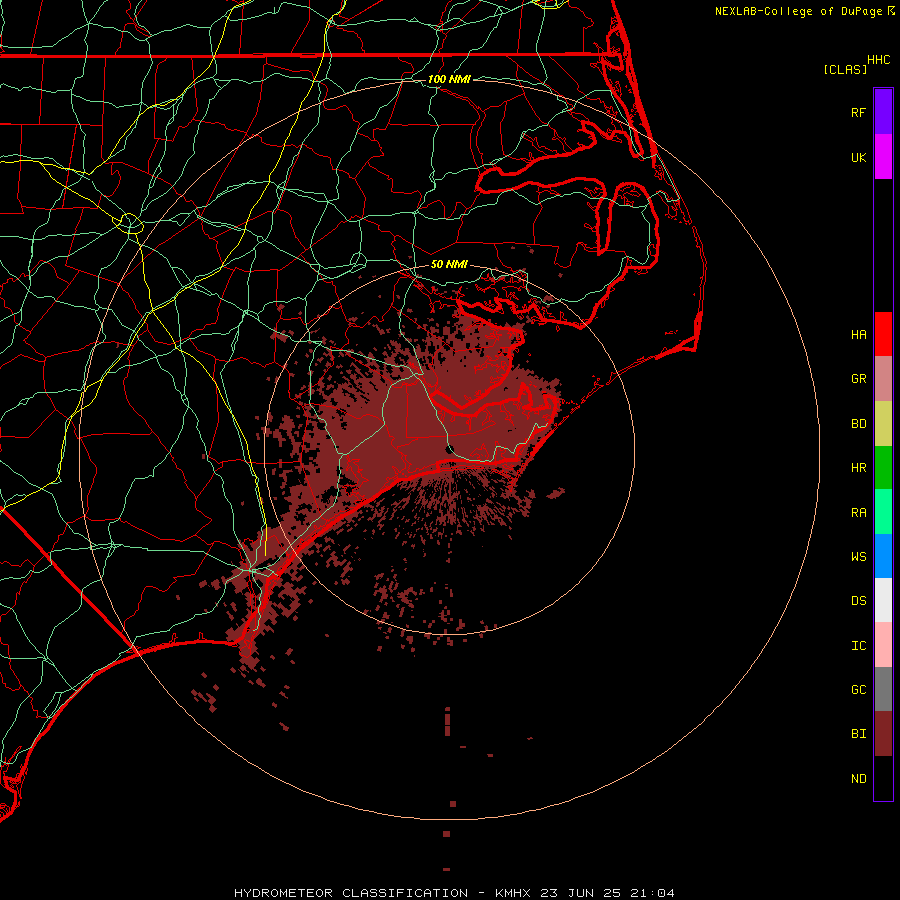The height and width of the screenshot is (900, 900).
Task: Click the HR green legend swatch
Action: coord(883,467)
